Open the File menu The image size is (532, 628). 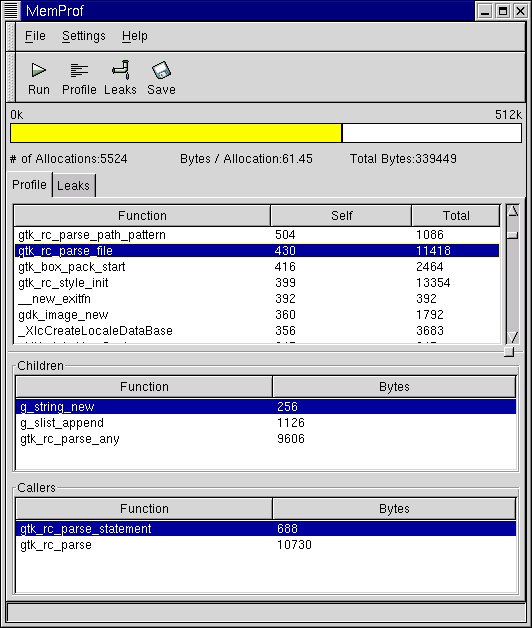(x=35, y=36)
